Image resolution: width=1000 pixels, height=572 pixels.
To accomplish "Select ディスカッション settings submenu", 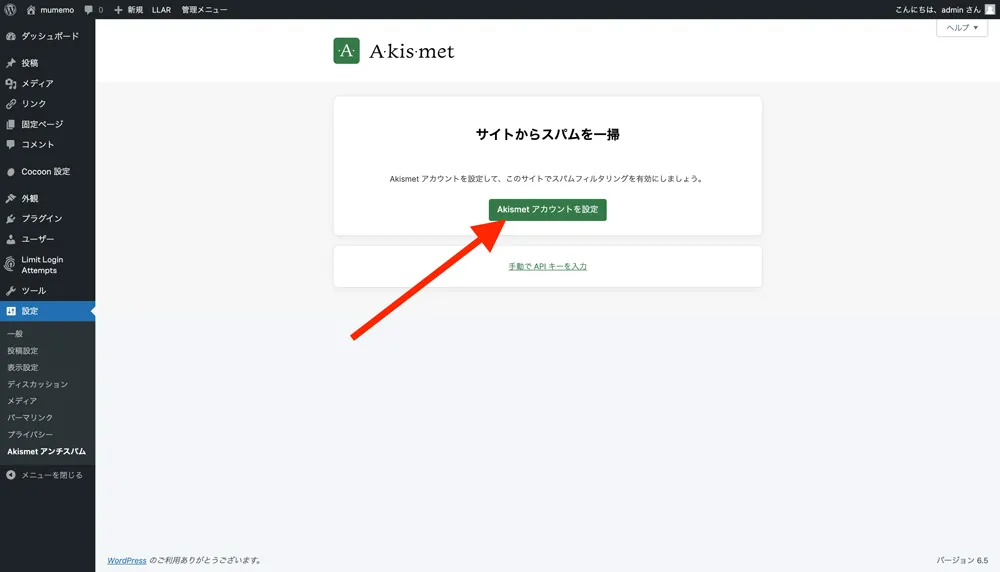I will click(37, 384).
